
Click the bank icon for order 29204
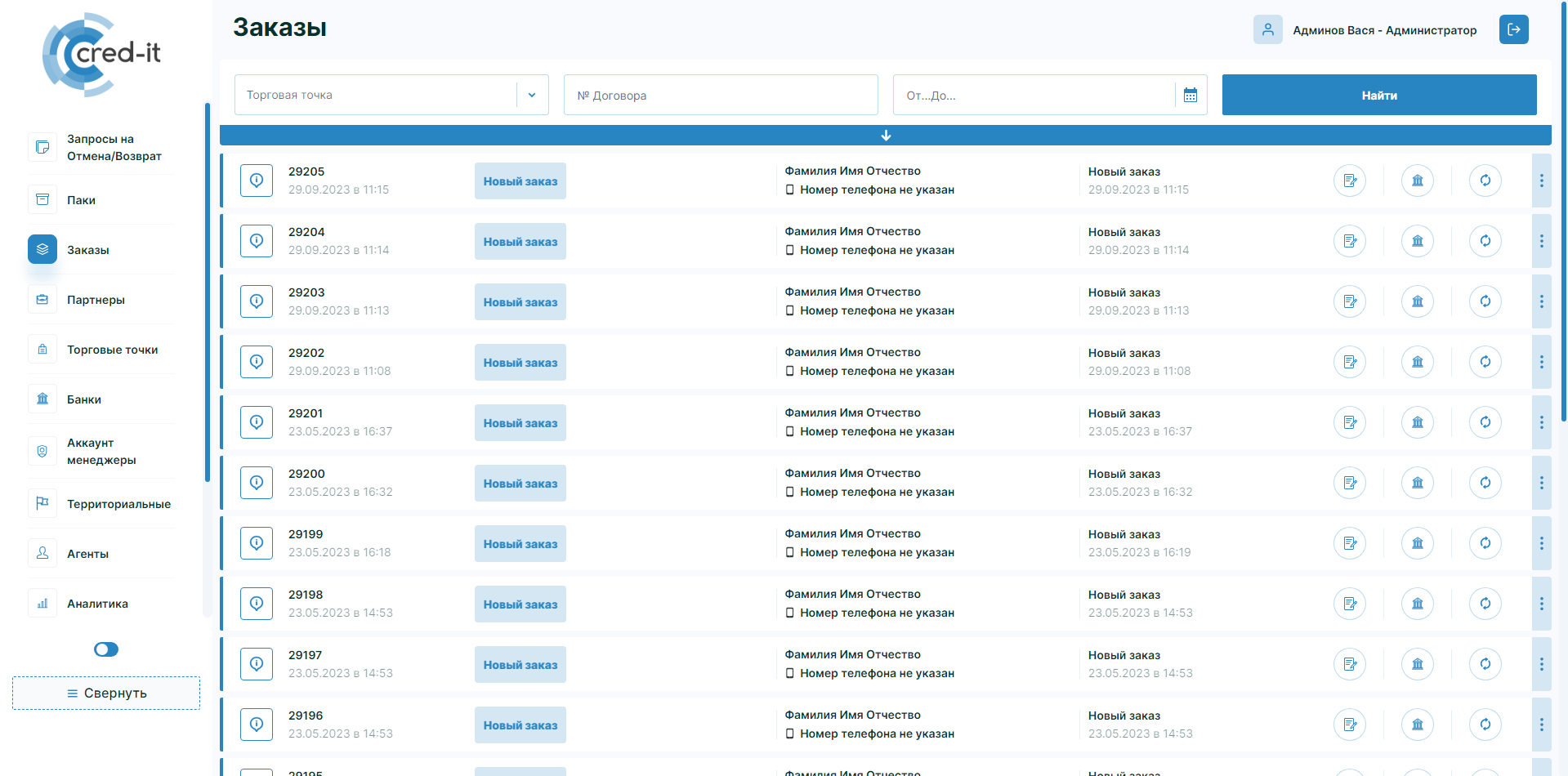1417,241
